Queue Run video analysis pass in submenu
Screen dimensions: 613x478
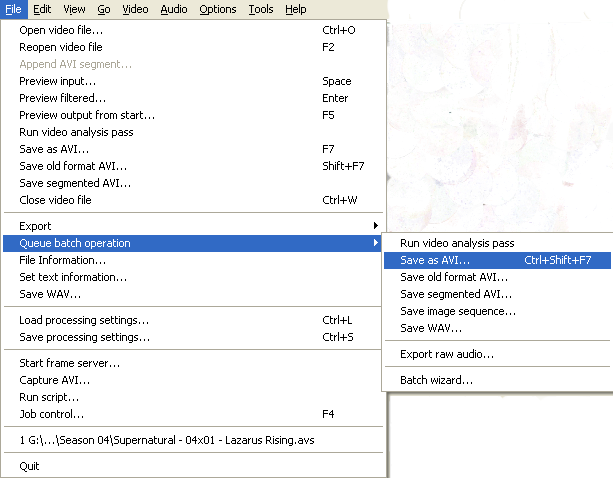(497, 243)
